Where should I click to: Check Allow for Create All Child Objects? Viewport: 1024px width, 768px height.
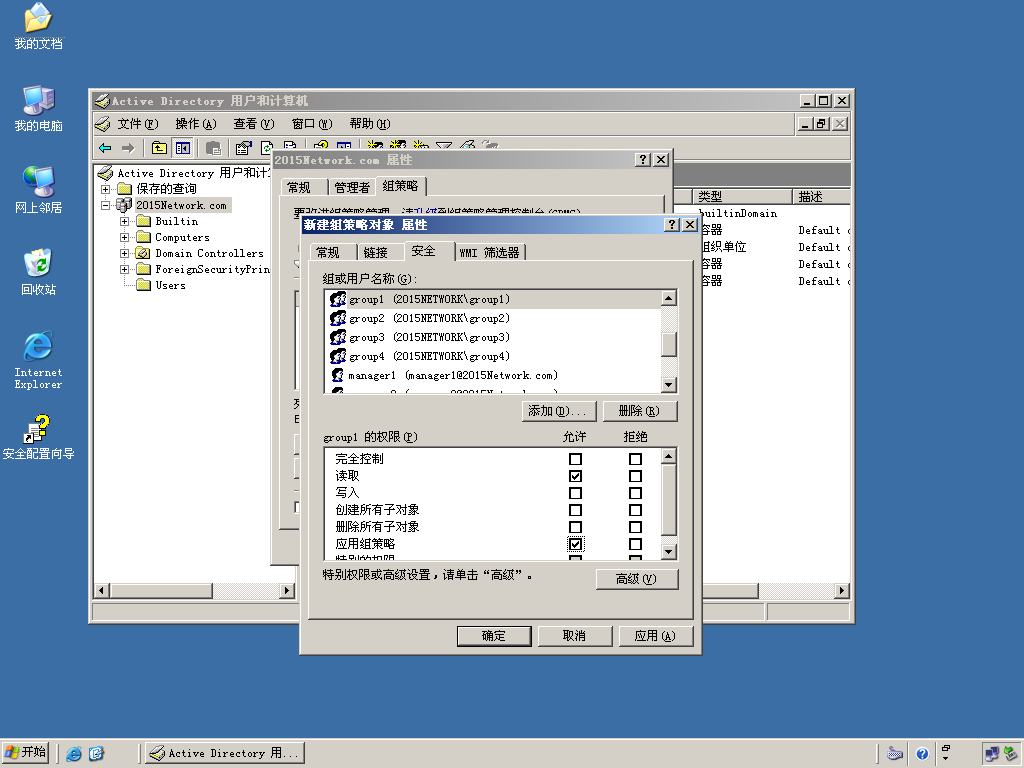click(575, 510)
